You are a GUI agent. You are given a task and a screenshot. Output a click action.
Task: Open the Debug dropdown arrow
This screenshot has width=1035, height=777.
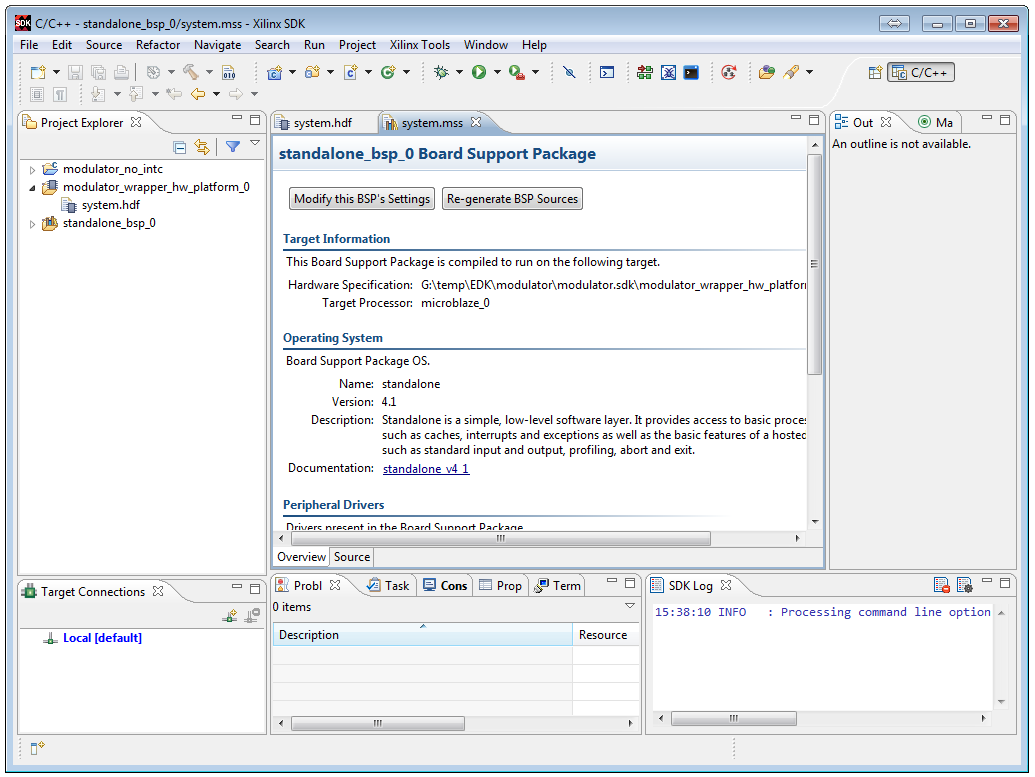tap(459, 73)
